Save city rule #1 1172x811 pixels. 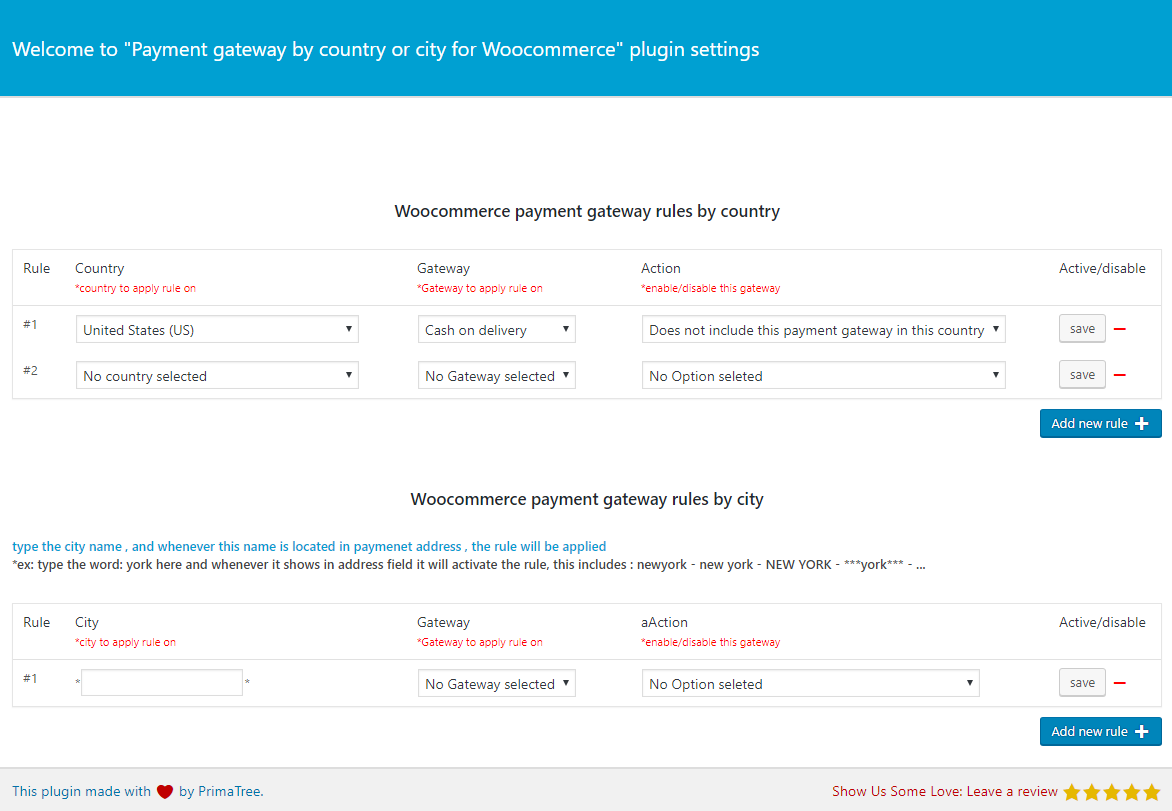[x=1082, y=683]
